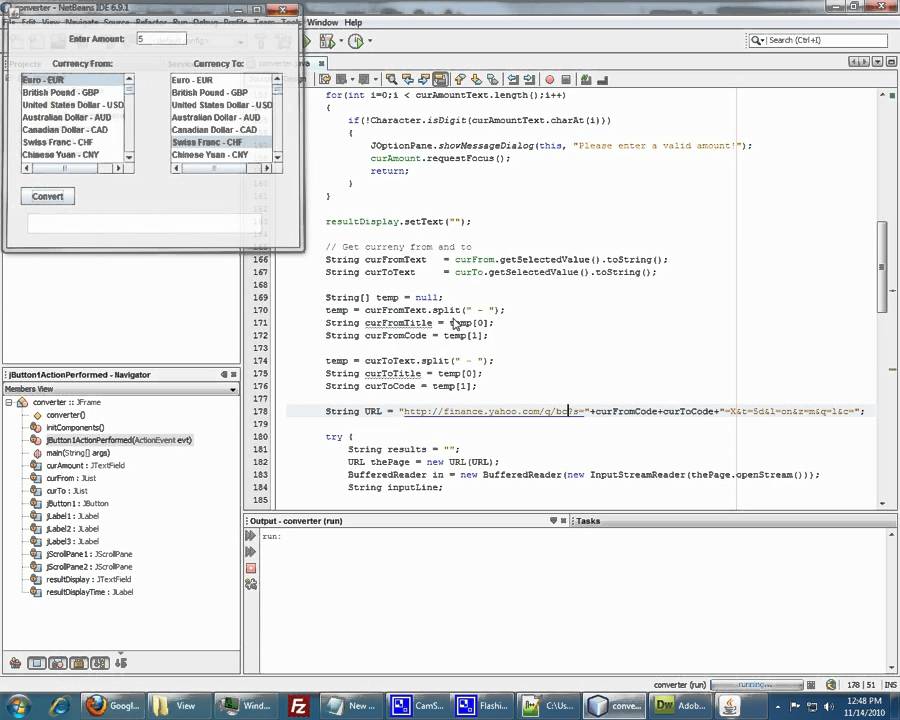Click Currency To list scroll down arrow
900x720 pixels.
tap(278, 157)
